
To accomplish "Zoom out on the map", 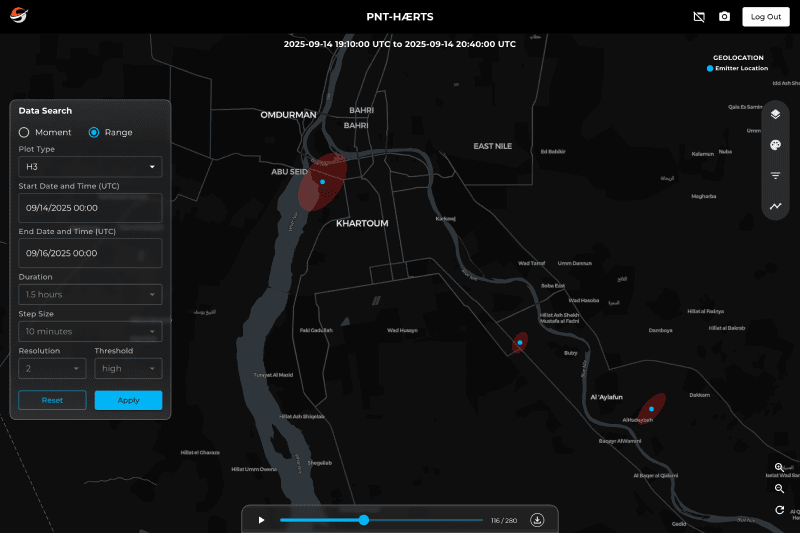I will click(779, 489).
